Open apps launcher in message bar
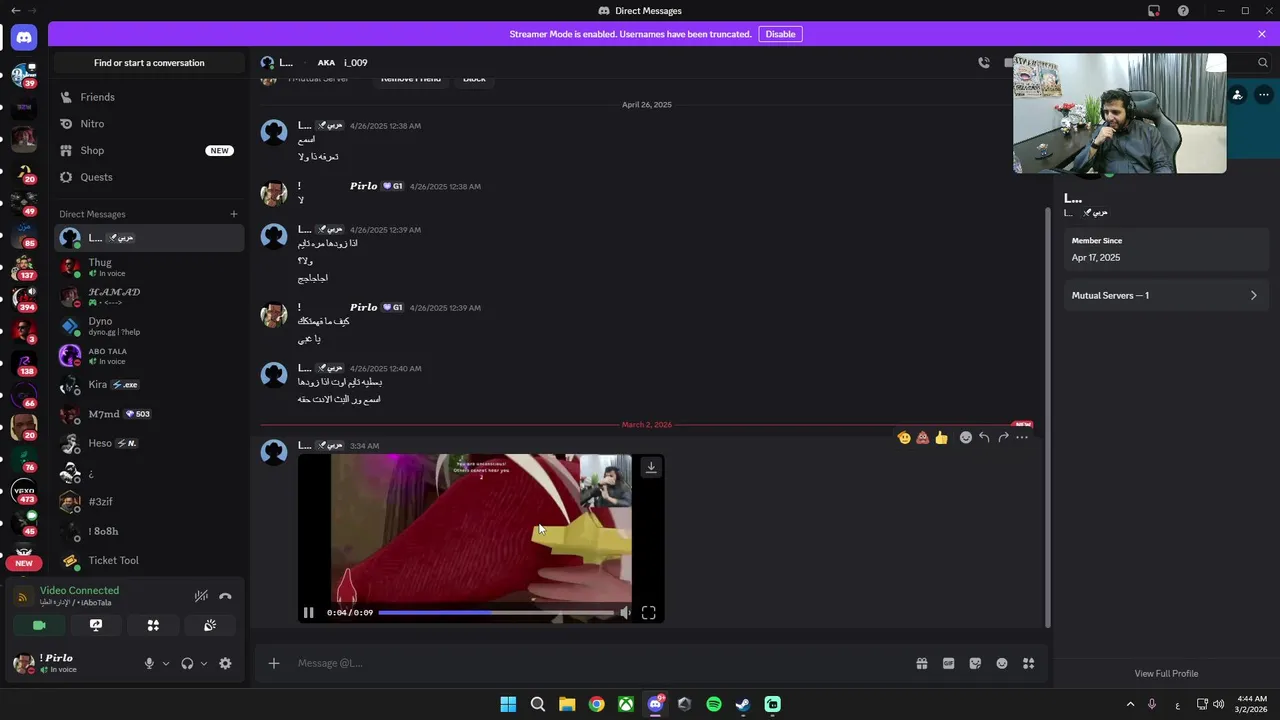Viewport: 1280px width, 720px height. (x=1029, y=663)
